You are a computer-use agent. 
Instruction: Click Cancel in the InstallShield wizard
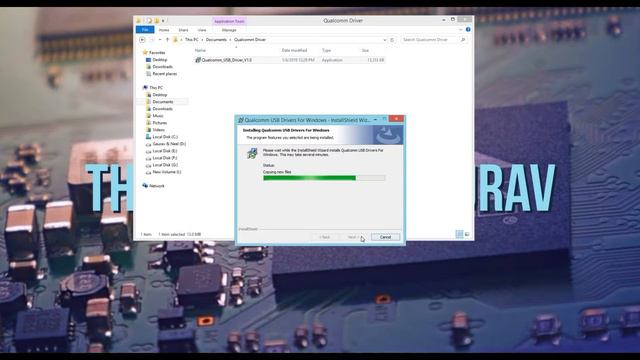(x=385, y=237)
